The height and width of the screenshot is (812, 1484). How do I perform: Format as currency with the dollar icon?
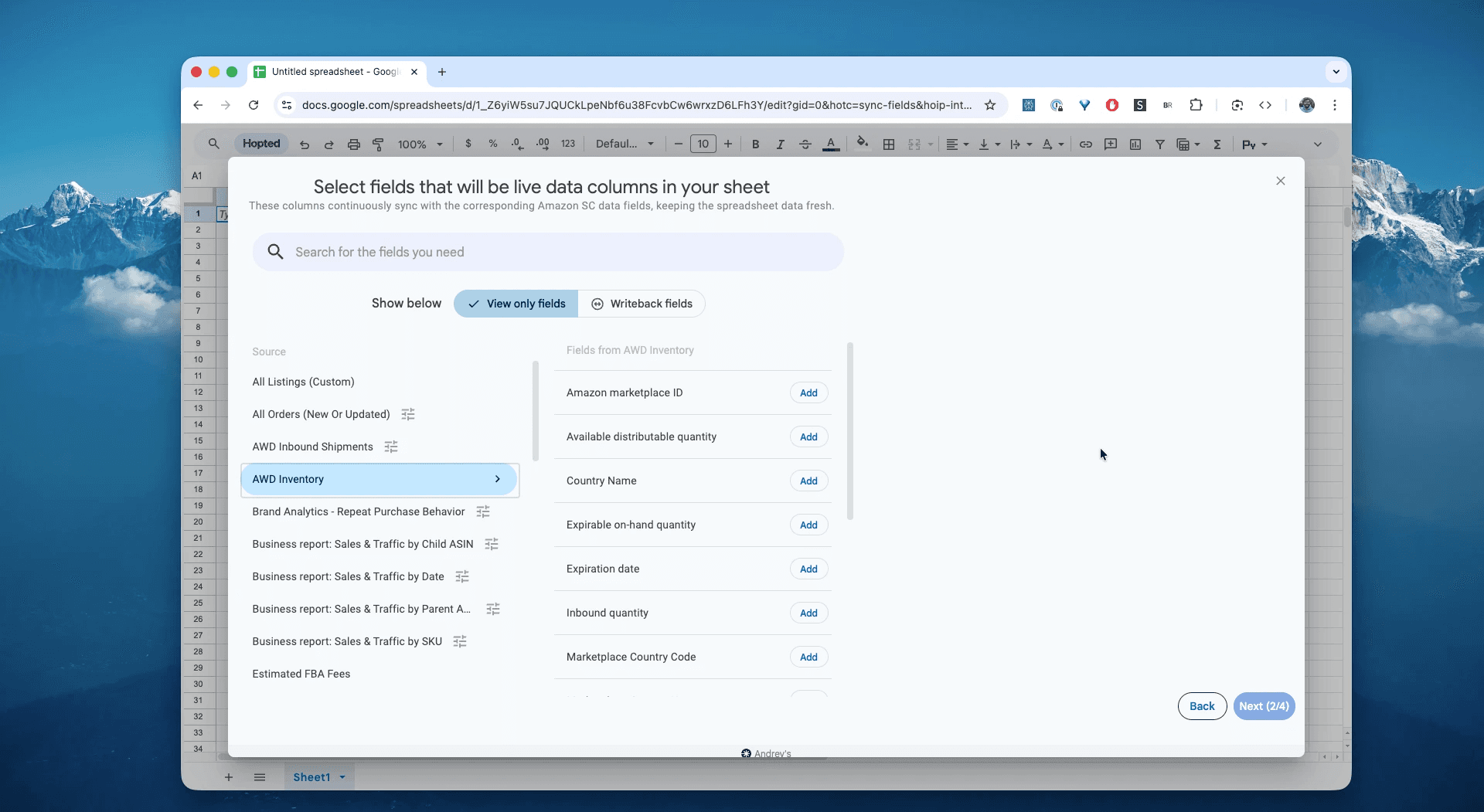[x=468, y=144]
